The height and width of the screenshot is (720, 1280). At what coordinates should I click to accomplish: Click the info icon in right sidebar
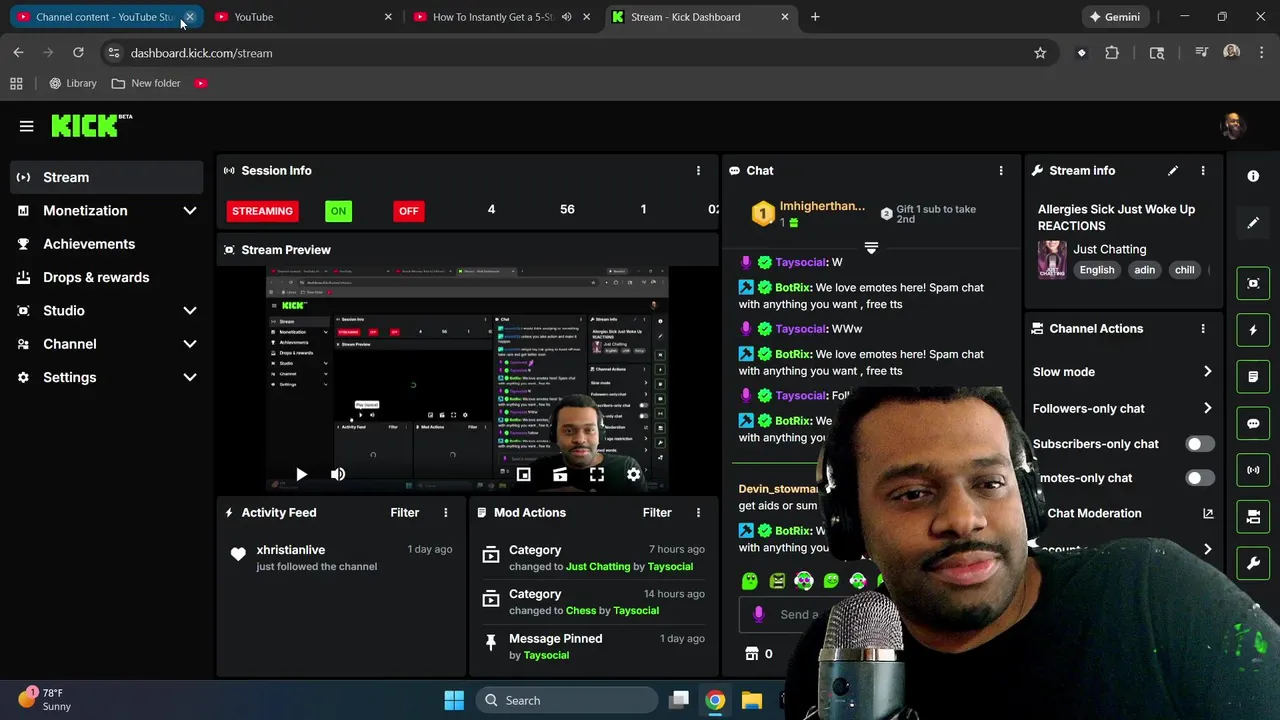pos(1253,176)
